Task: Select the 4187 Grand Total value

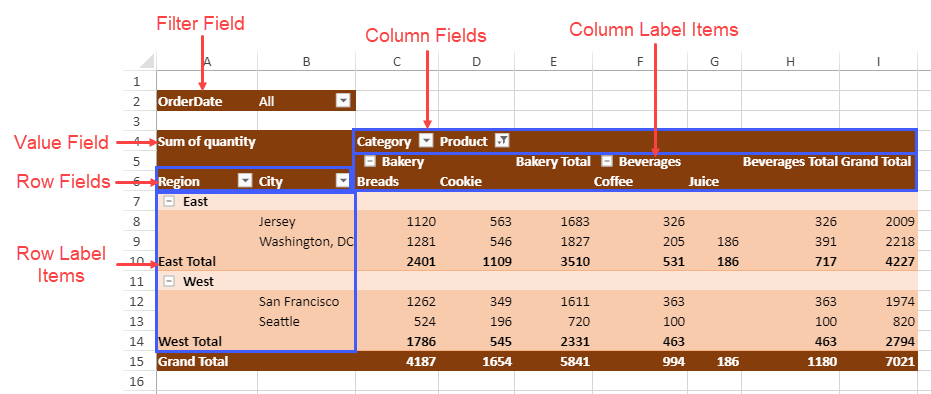Action: click(x=421, y=362)
